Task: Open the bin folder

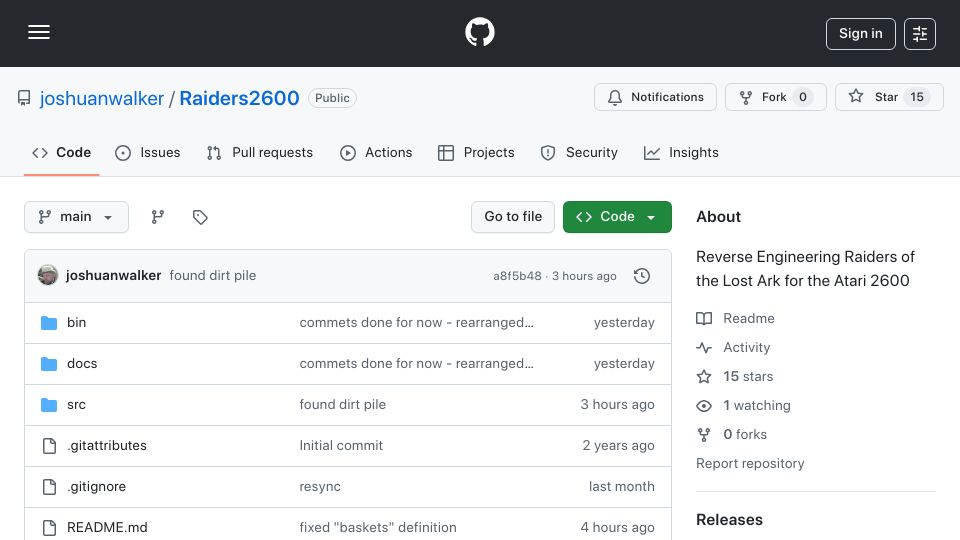Action: tap(77, 323)
